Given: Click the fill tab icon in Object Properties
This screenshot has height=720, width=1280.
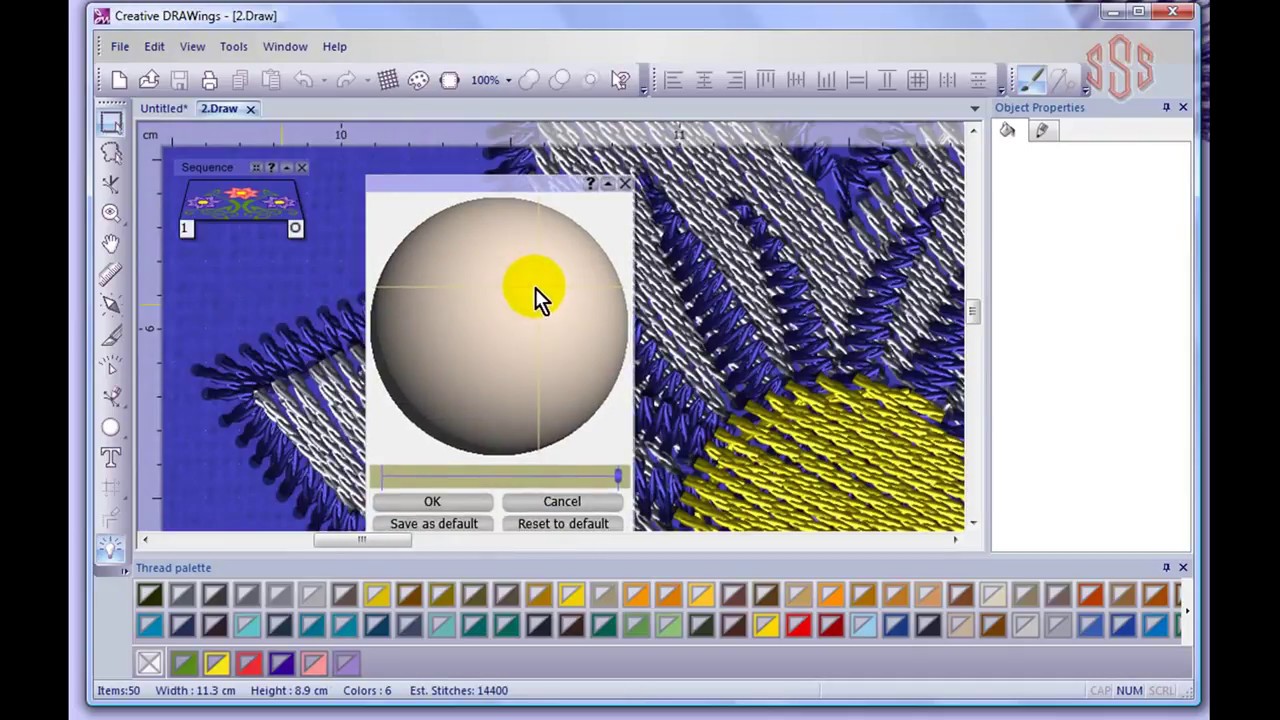Looking at the screenshot, I should (1008, 130).
